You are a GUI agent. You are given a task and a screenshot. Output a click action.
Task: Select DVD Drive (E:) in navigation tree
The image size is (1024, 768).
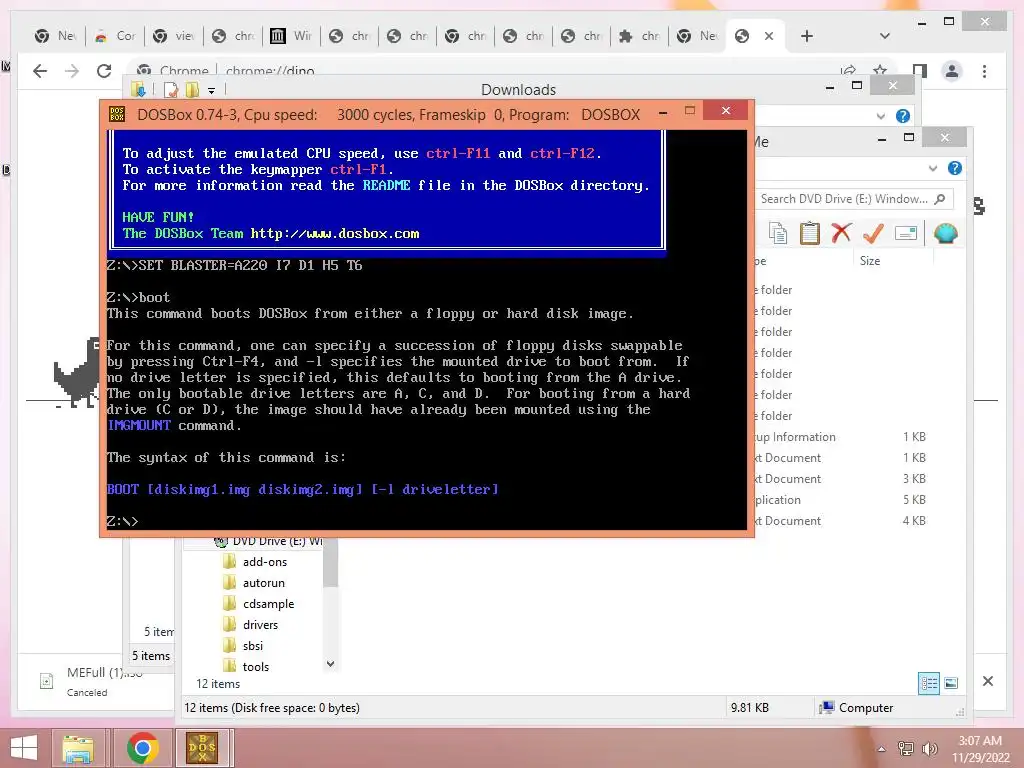click(x=269, y=541)
